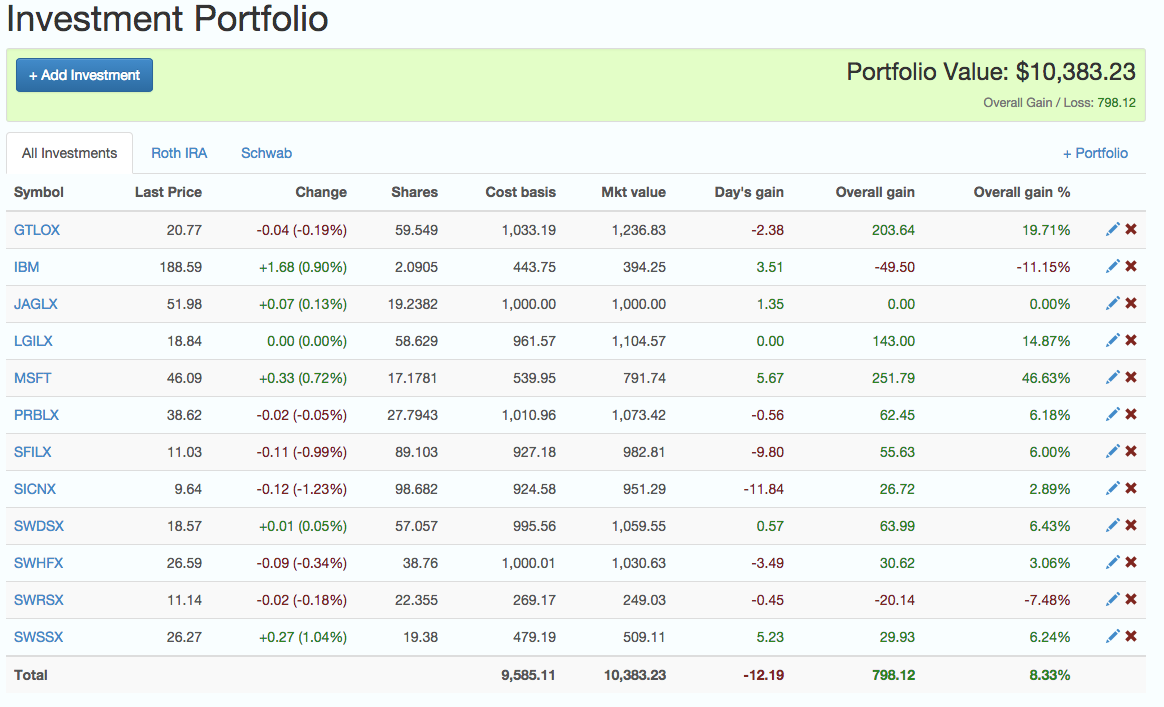Edit the PRBLX investment using pencil icon
Viewport: 1164px width, 707px height.
1112,415
